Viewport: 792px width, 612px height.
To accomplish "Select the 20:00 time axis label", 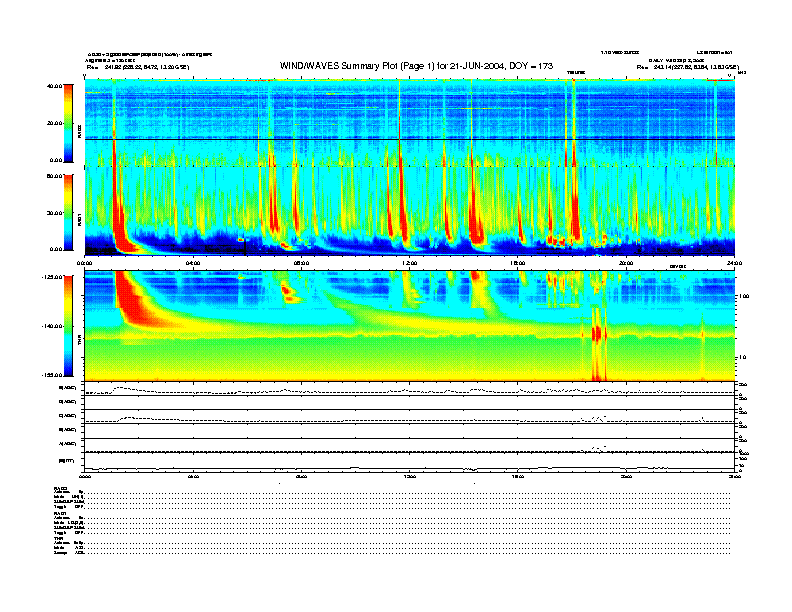I will (626, 264).
